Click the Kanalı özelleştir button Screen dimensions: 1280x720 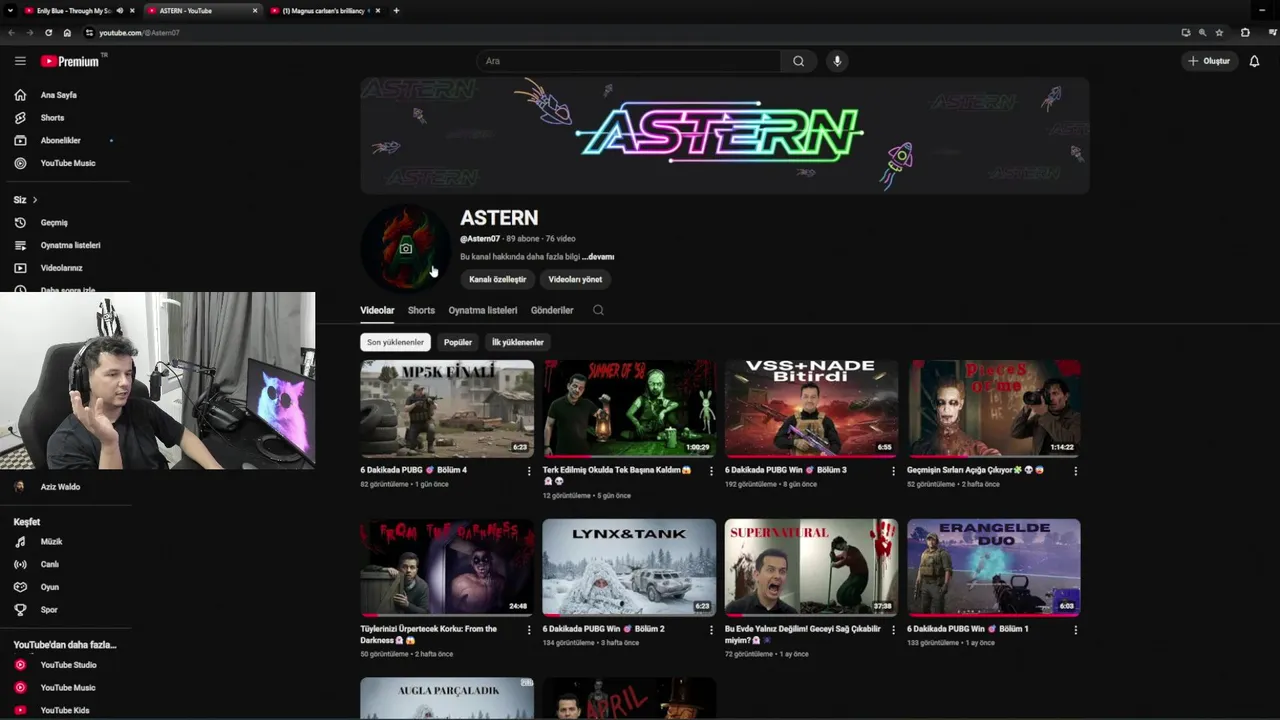point(498,279)
